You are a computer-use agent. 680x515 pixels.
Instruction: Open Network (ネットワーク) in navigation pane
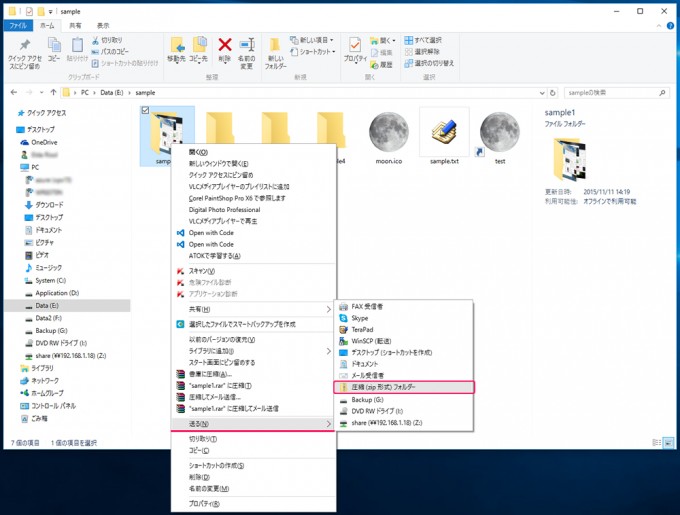click(39, 381)
